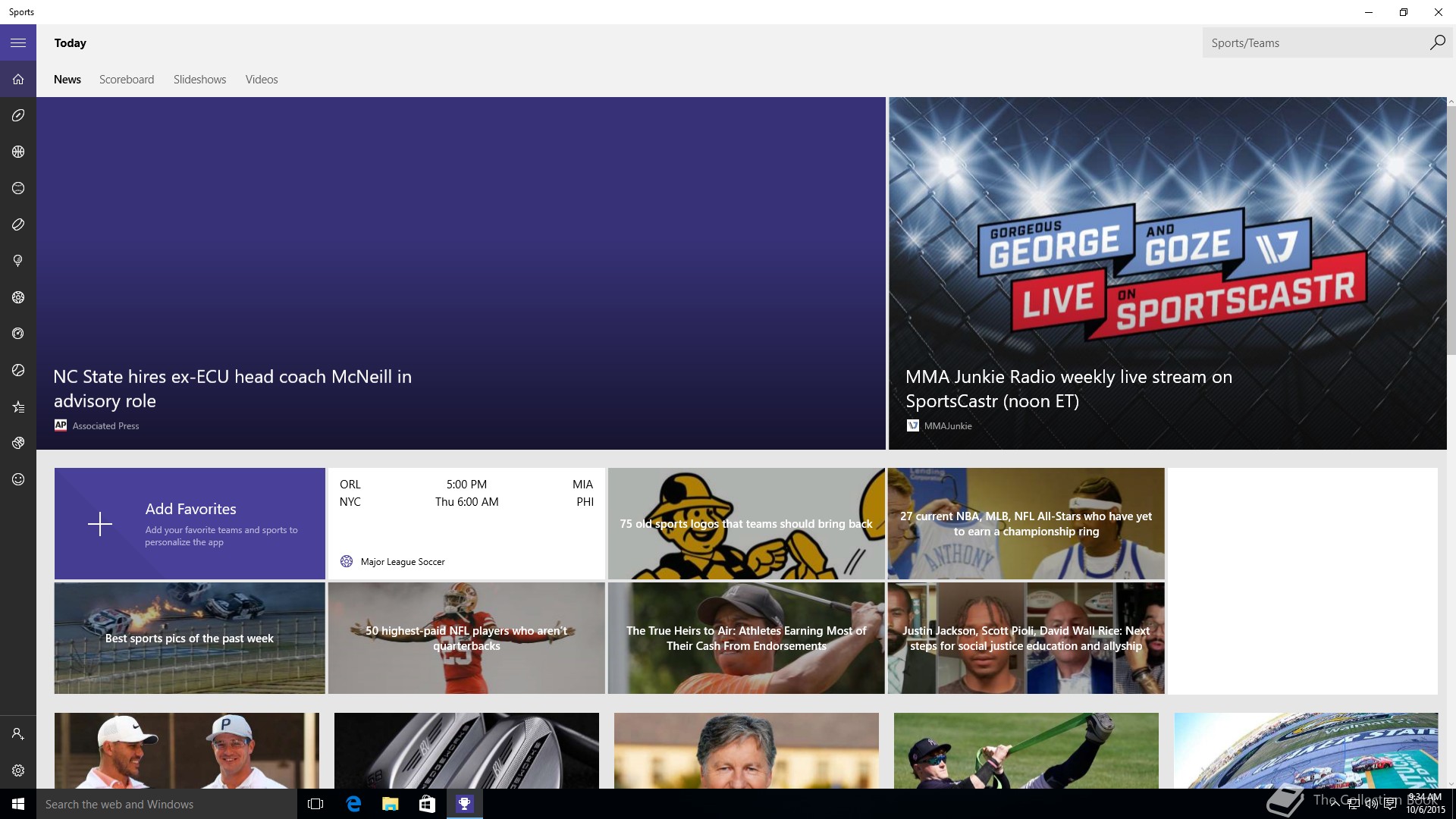Open the NASCAR track fisheye thumbnail
This screenshot has width=1456, height=819.
(1306, 751)
